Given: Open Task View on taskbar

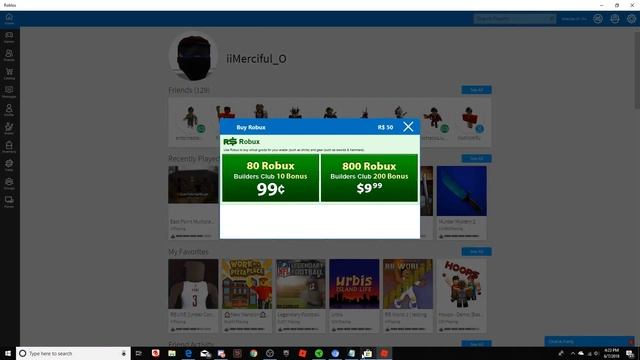Looking at the screenshot, I should coord(139,353).
